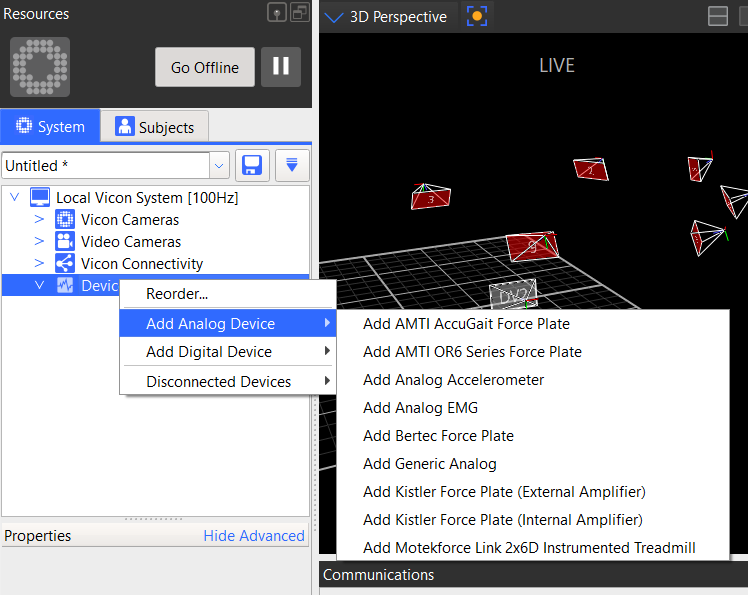Click the split view layout icon
Viewport: 748px width, 595px height.
tap(717, 16)
